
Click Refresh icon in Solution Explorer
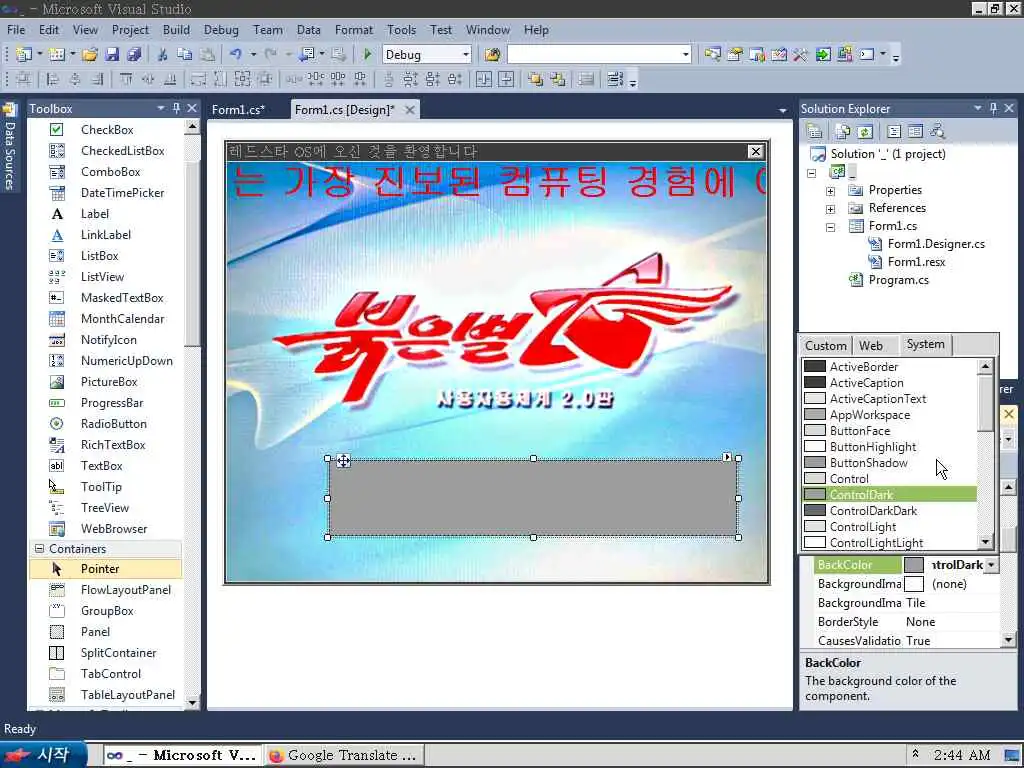(x=865, y=131)
